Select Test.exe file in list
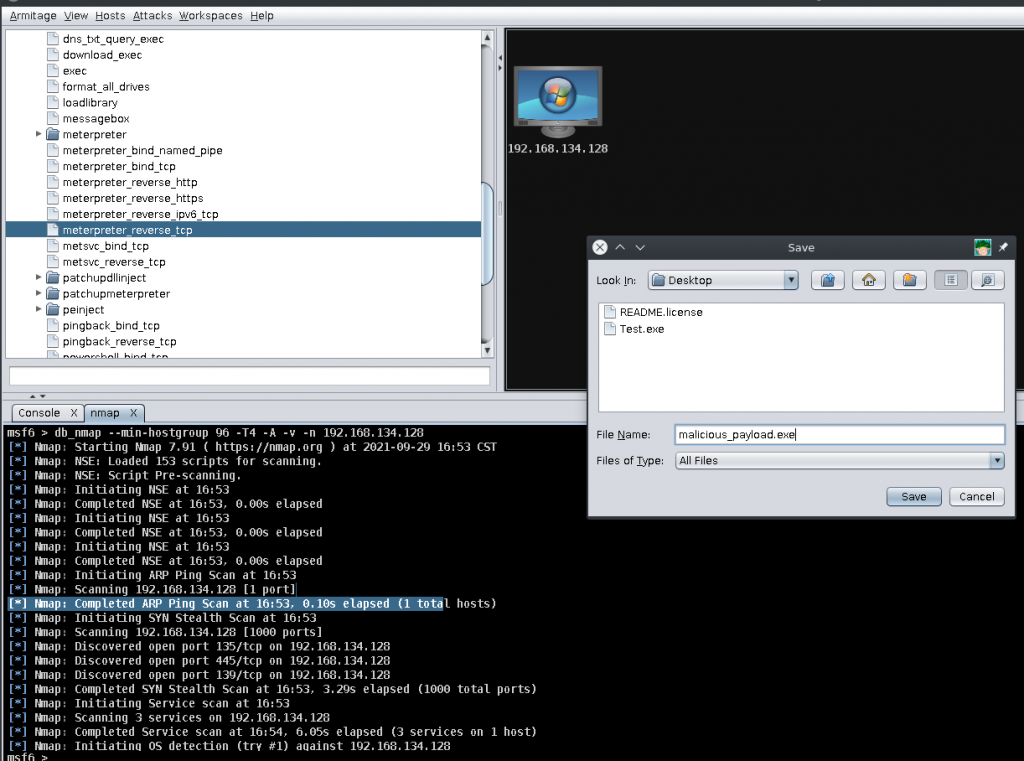 pyautogui.click(x=641, y=329)
